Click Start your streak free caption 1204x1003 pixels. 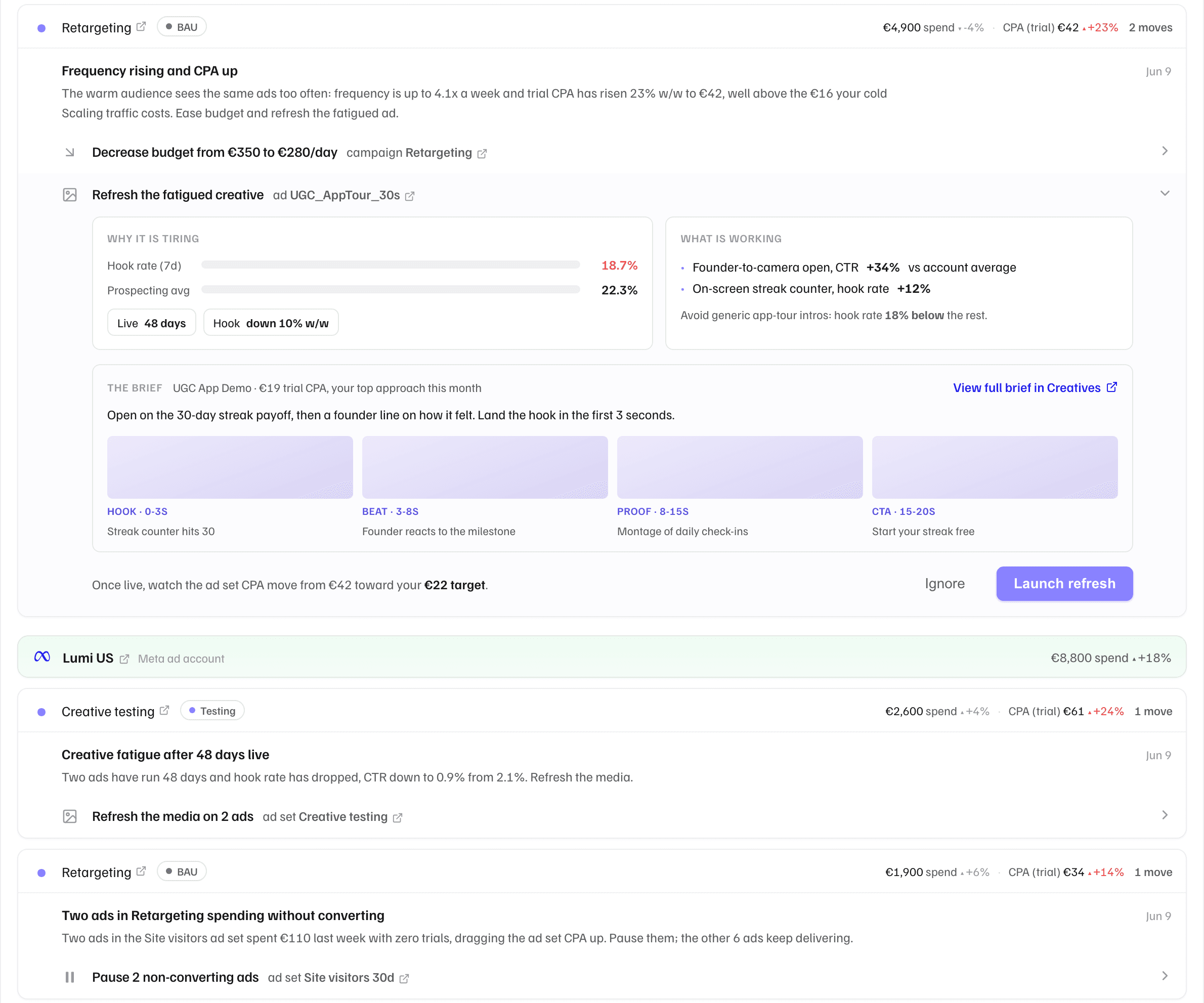923,531
